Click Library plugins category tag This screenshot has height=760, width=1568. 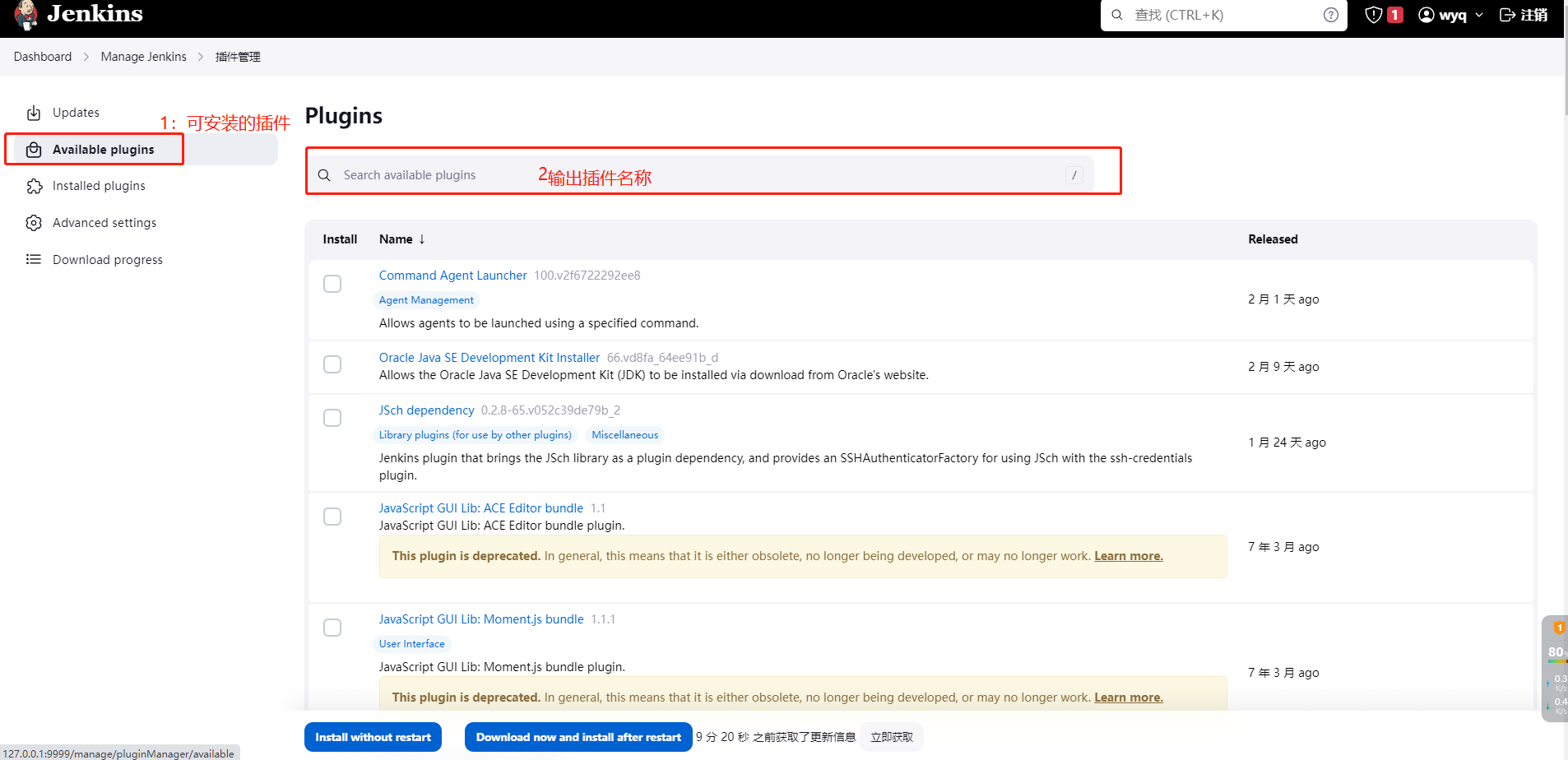[x=476, y=435]
